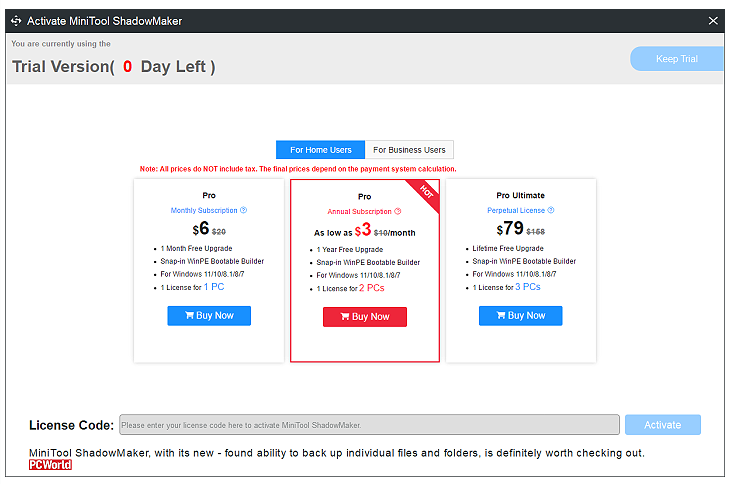Click help icon beside Perpetual License
This screenshot has width=731, height=484.
pyautogui.click(x=551, y=210)
